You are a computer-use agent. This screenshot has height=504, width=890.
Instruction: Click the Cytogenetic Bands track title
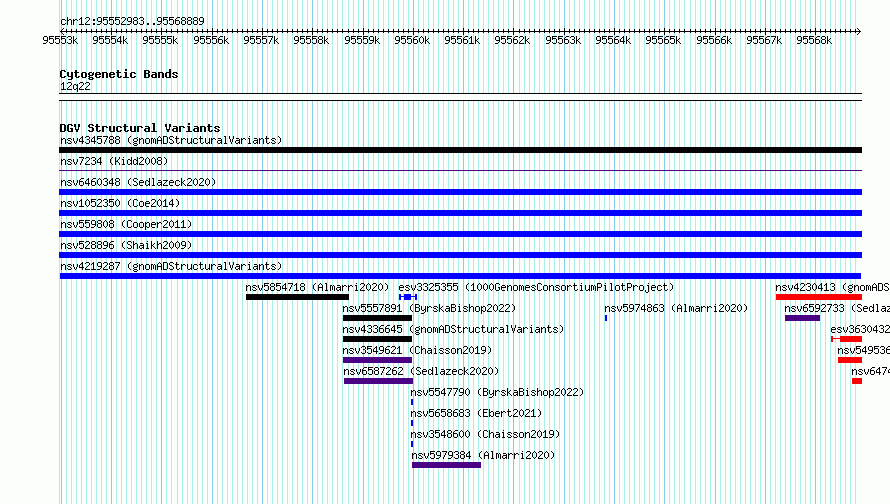pos(119,74)
